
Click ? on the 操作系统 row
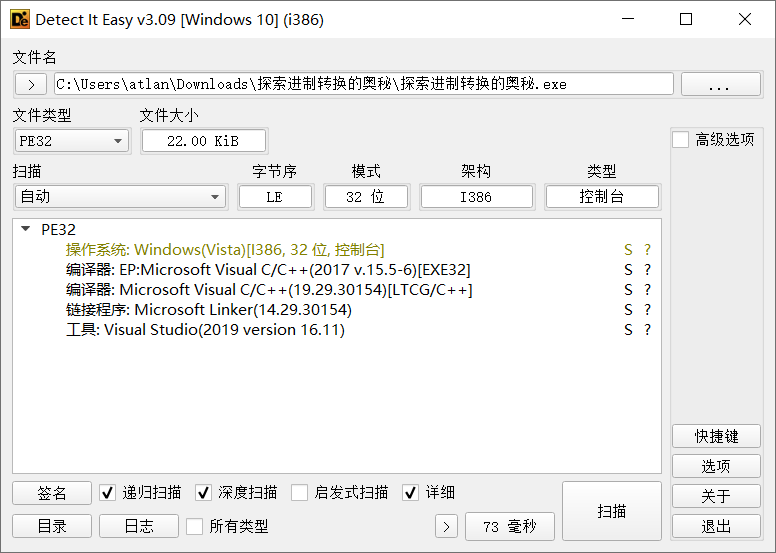647,250
